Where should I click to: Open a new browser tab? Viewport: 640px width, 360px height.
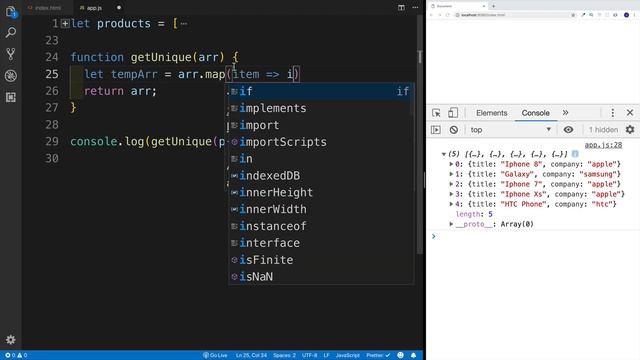(x=493, y=6)
